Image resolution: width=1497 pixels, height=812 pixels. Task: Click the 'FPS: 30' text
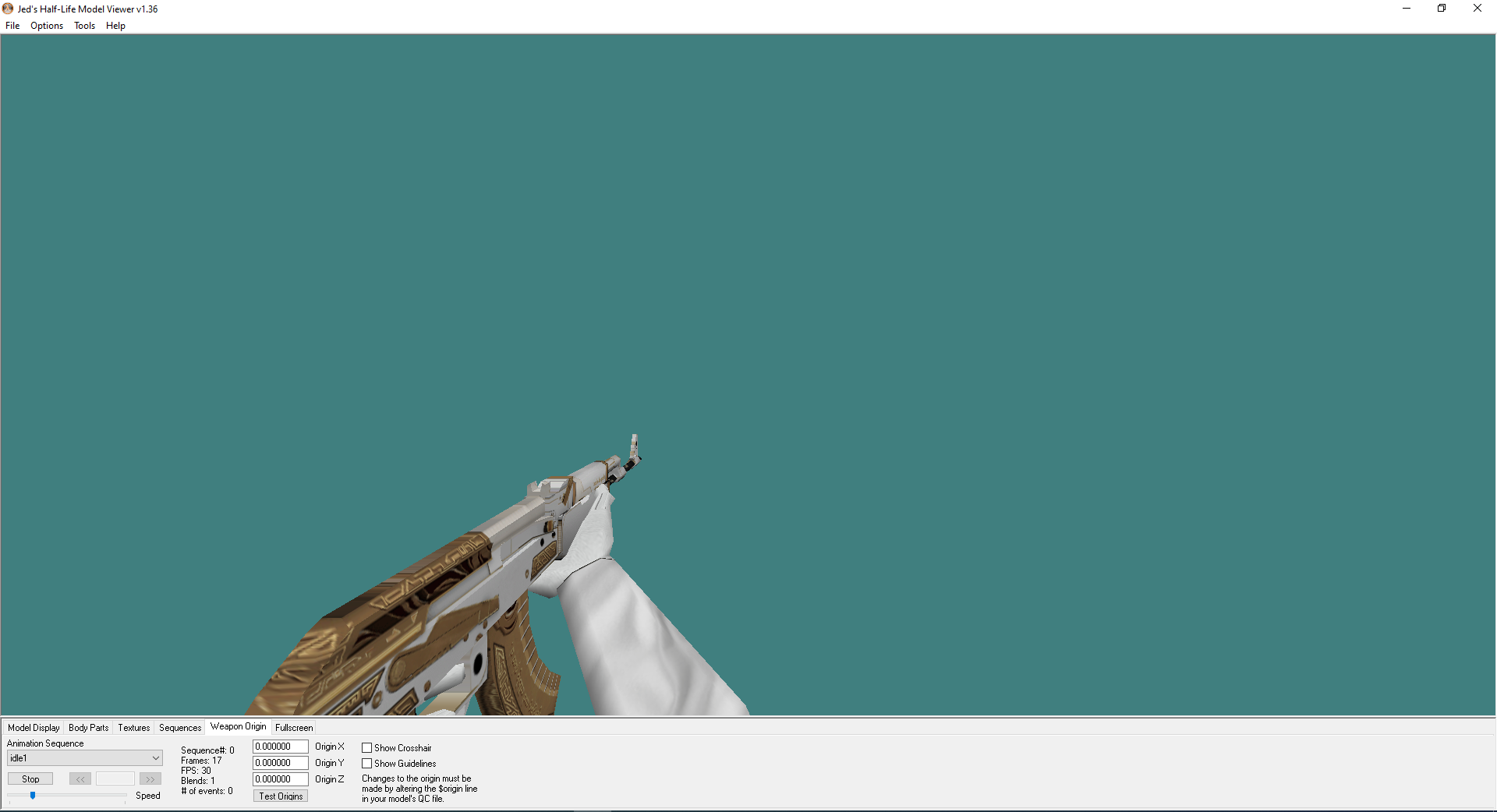pyautogui.click(x=196, y=771)
